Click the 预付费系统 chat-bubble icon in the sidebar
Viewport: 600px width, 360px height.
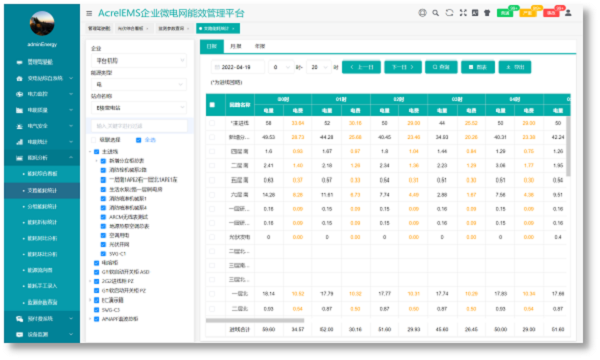[x=20, y=319]
